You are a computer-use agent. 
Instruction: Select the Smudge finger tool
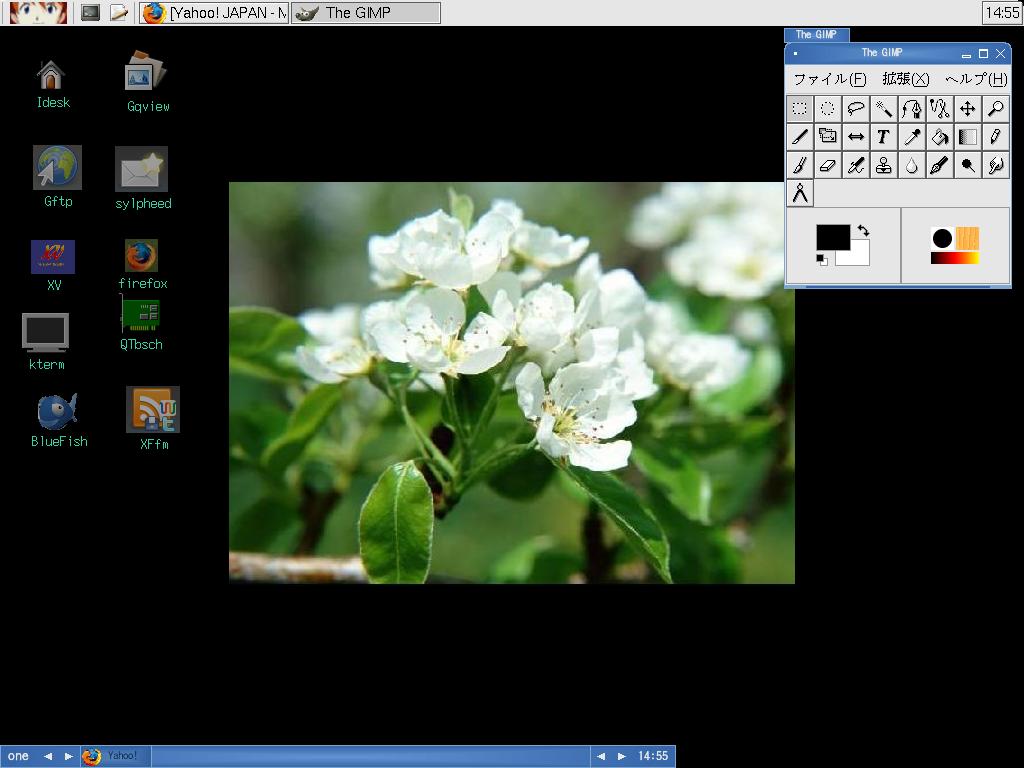tap(995, 166)
